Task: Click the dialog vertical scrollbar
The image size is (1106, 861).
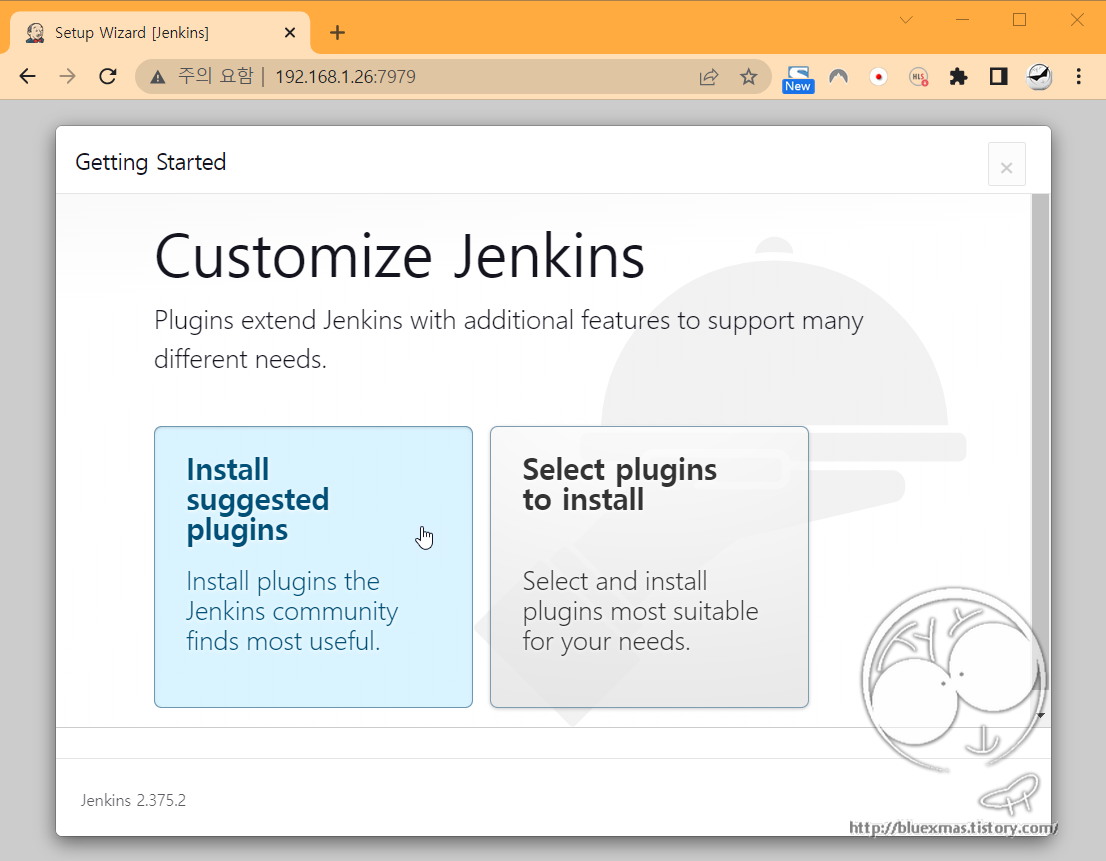Action: [x=1040, y=441]
